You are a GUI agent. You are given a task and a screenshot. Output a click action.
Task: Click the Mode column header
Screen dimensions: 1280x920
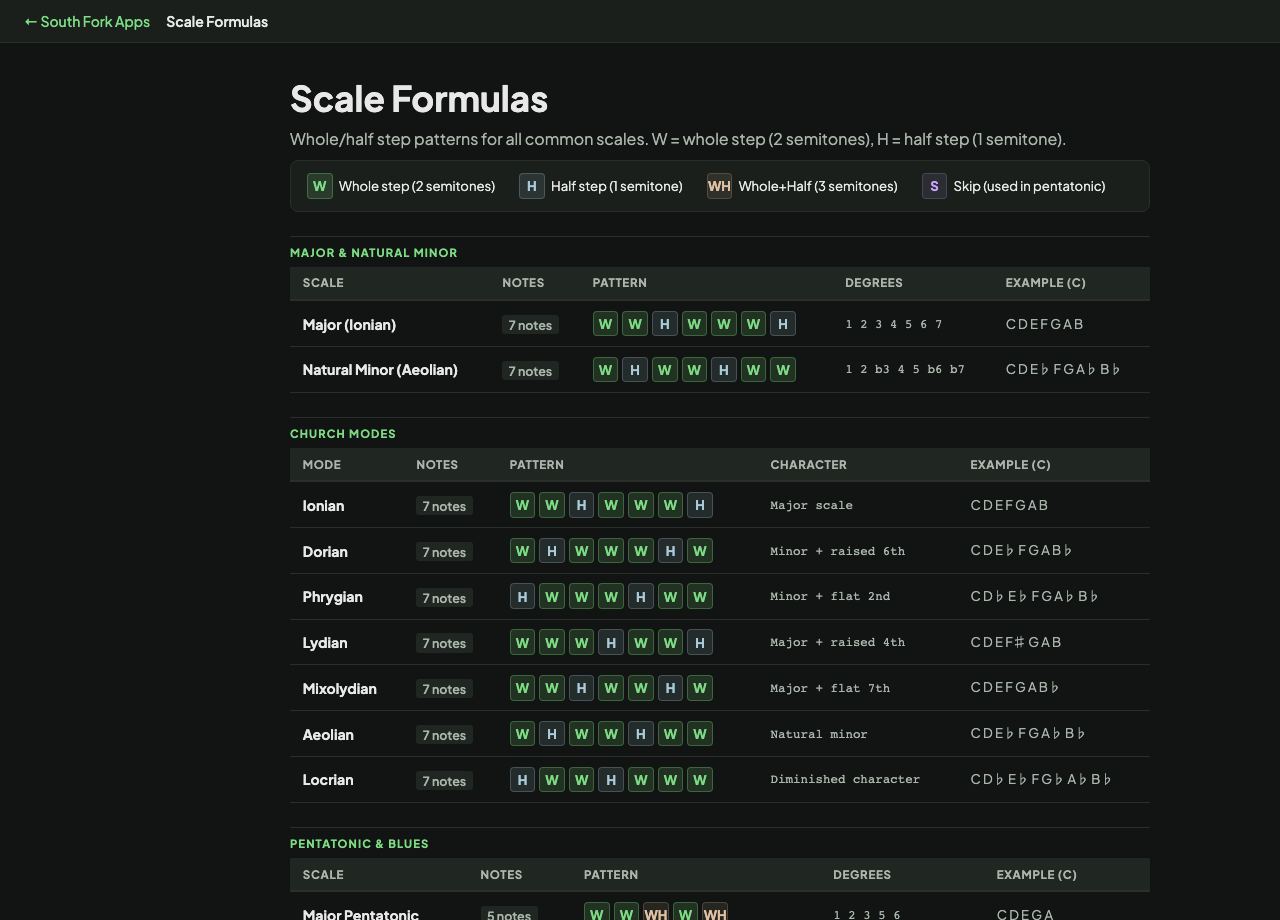point(322,464)
